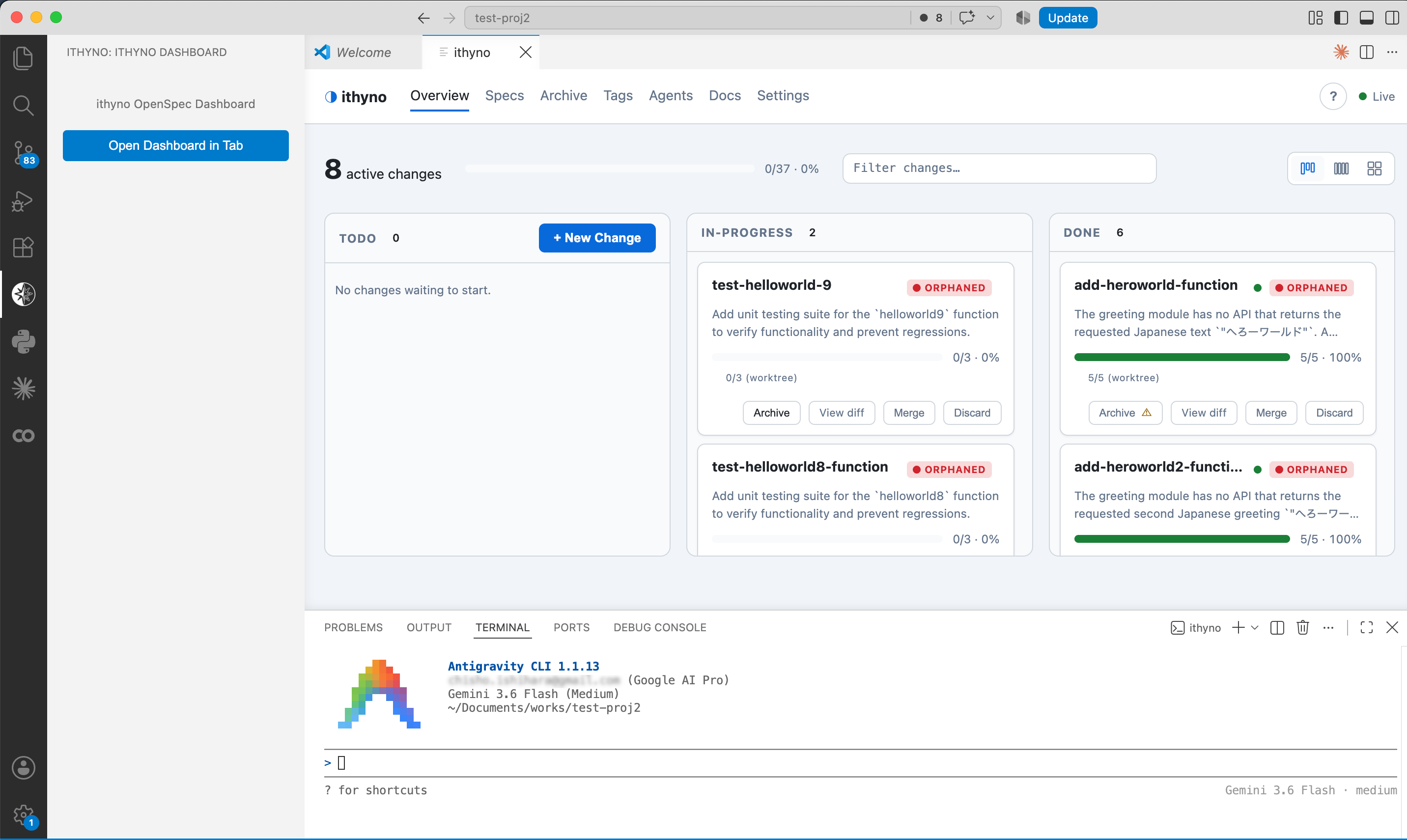Maximize the terminal panel size

tap(1366, 627)
